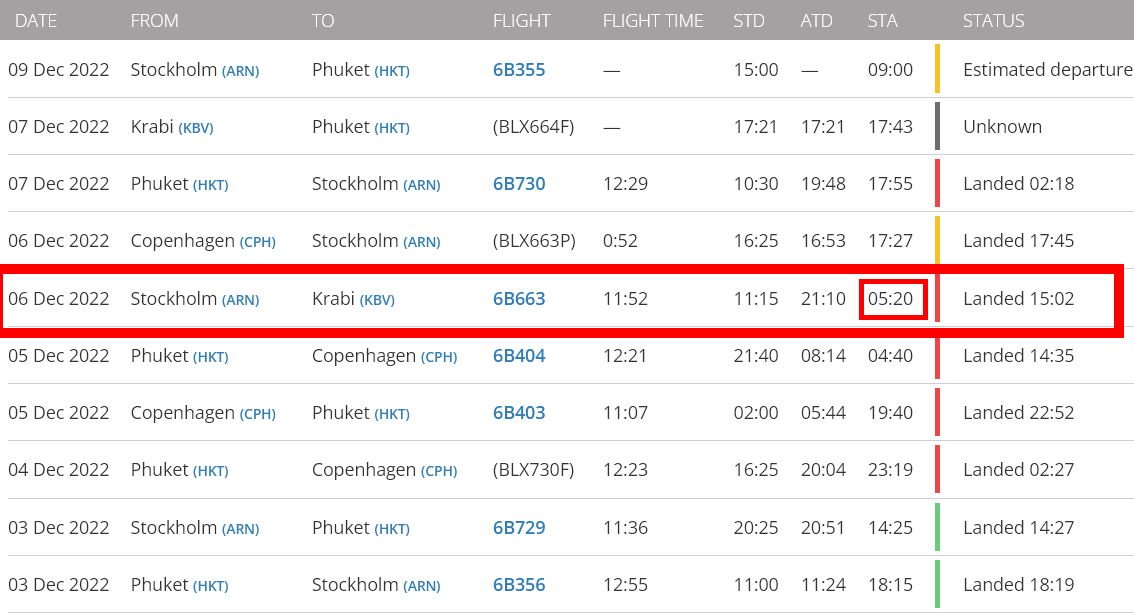1134x615 pixels.
Task: Click flight 6B729 link
Action: click(519, 528)
